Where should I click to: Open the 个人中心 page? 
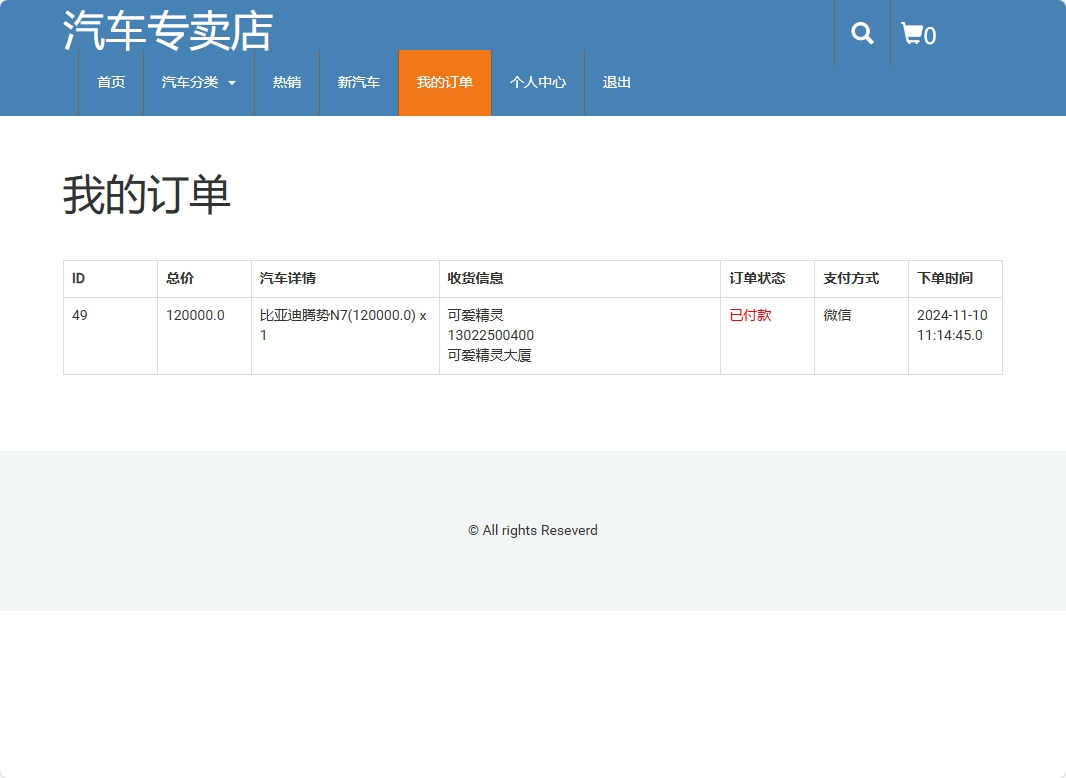537,83
